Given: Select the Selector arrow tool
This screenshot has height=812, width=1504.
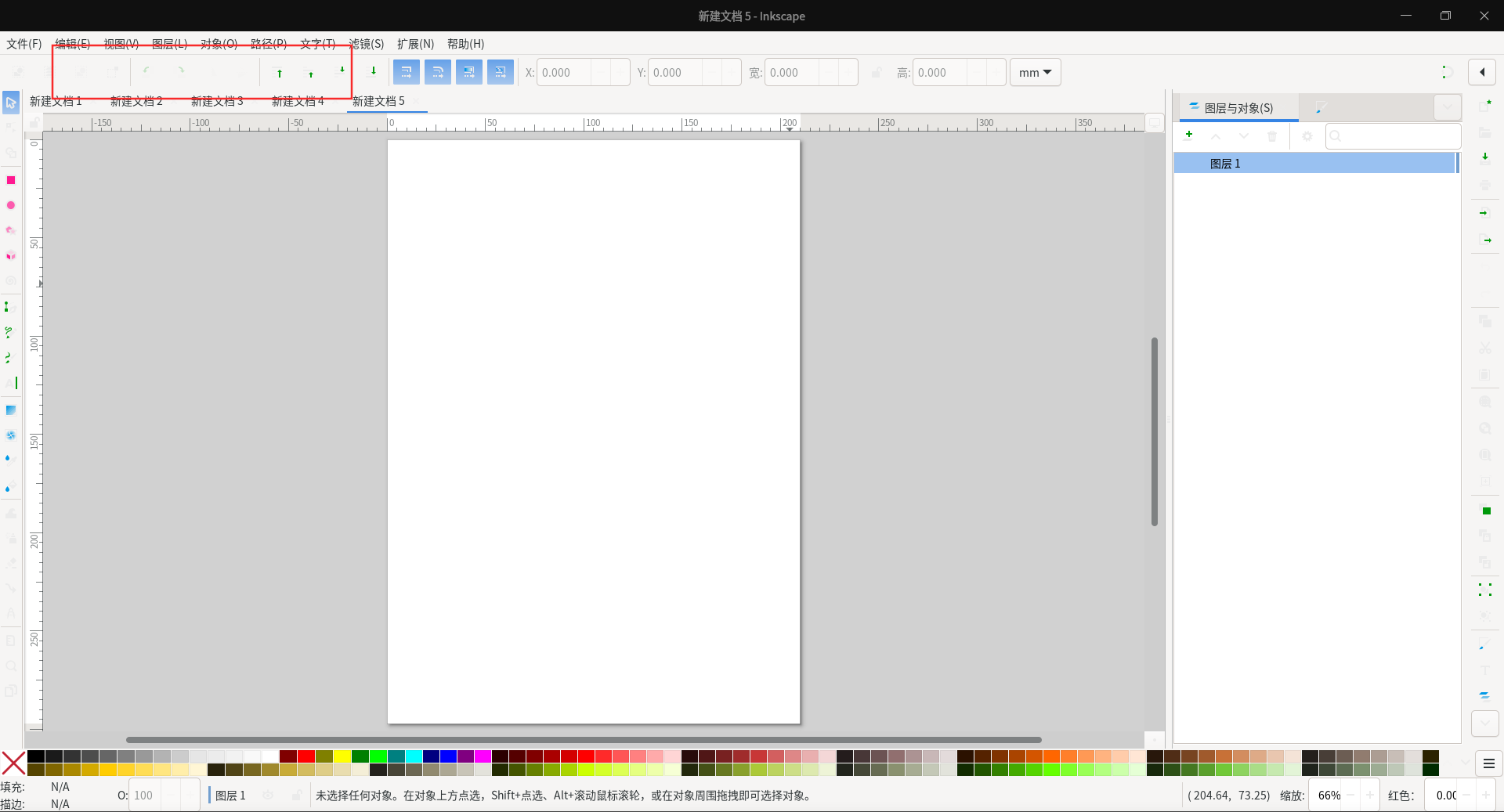Looking at the screenshot, I should (x=11, y=103).
